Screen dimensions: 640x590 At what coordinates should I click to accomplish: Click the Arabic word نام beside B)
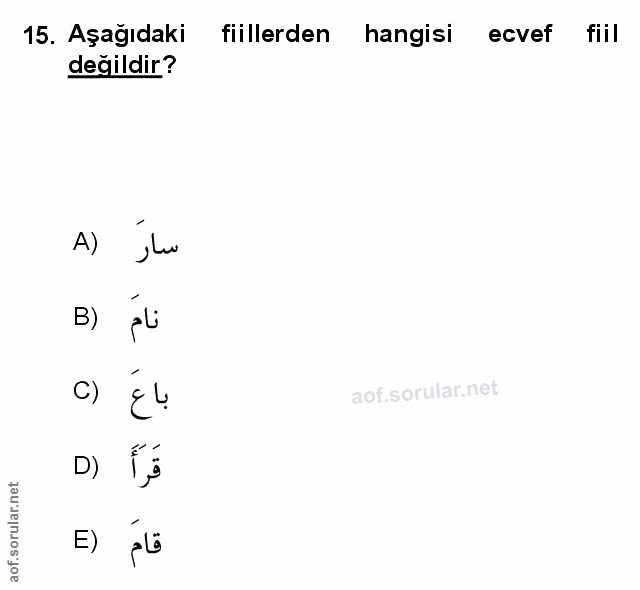point(145,319)
